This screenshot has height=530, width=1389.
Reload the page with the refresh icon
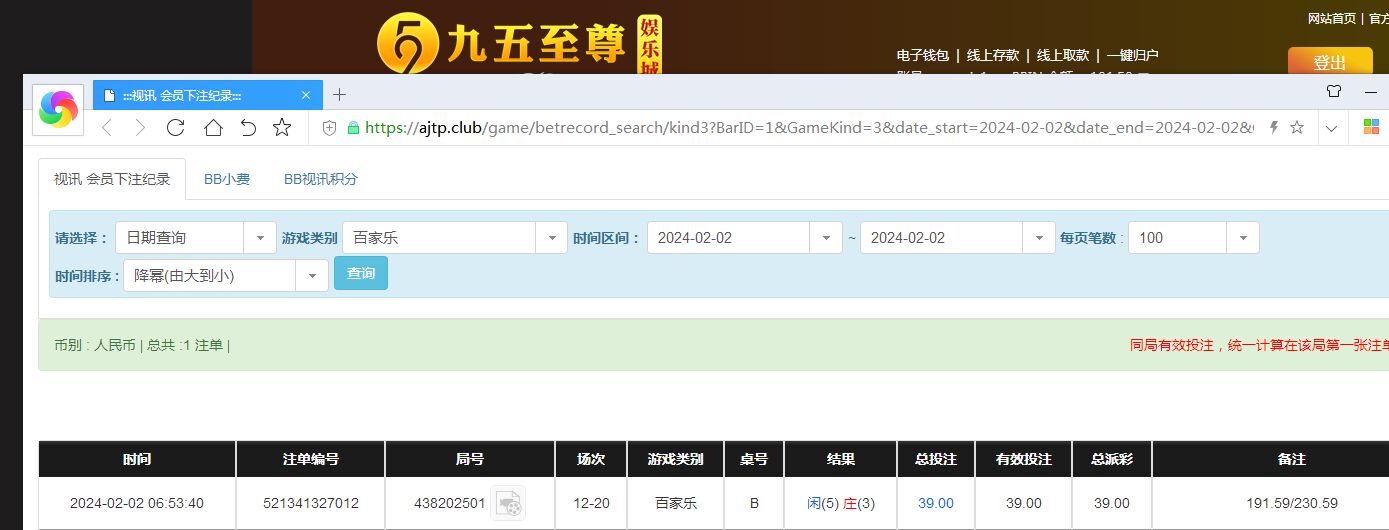coord(175,127)
